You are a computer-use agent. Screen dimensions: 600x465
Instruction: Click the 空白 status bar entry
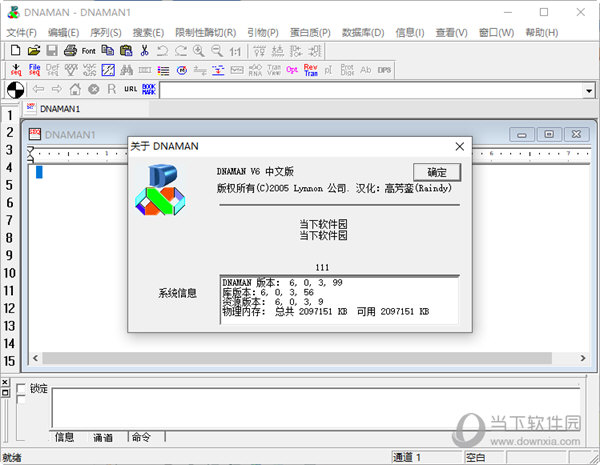pyautogui.click(x=483, y=457)
